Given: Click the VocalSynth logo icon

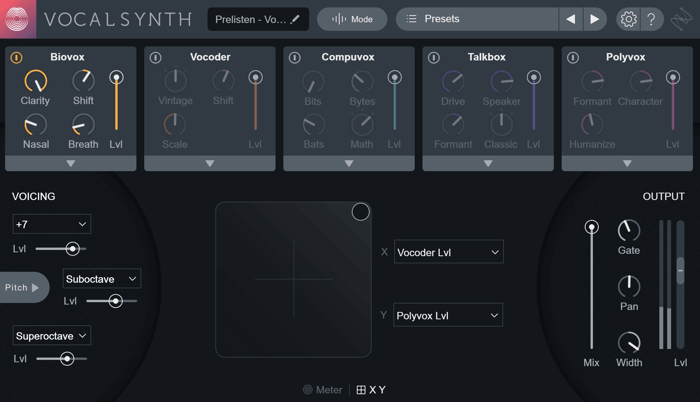Looking at the screenshot, I should [18, 19].
